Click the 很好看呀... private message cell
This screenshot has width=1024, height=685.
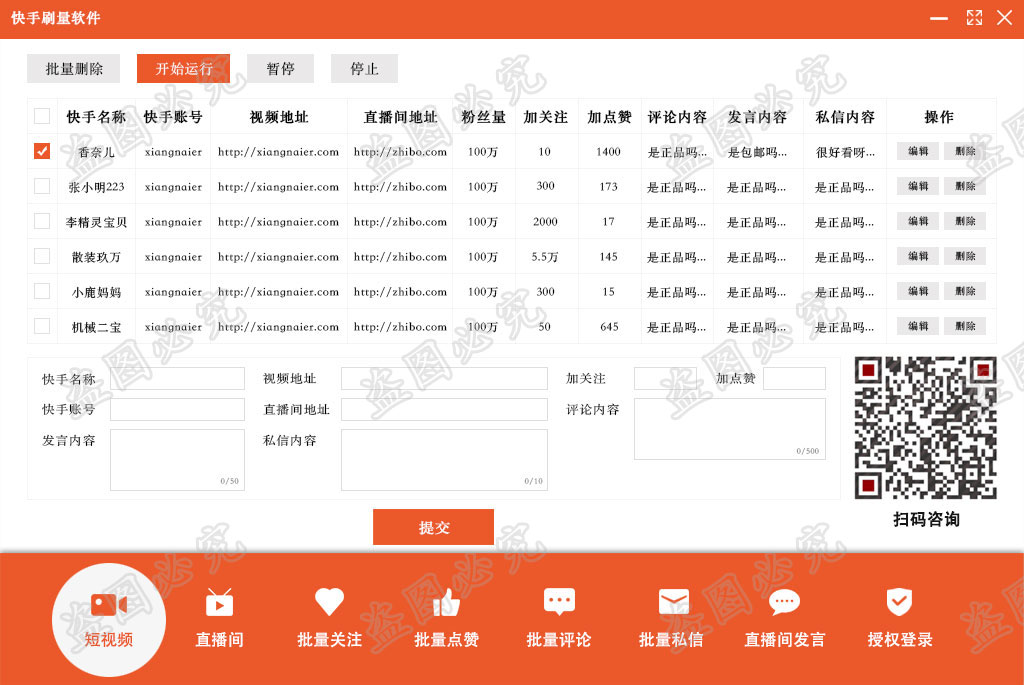[x=845, y=152]
